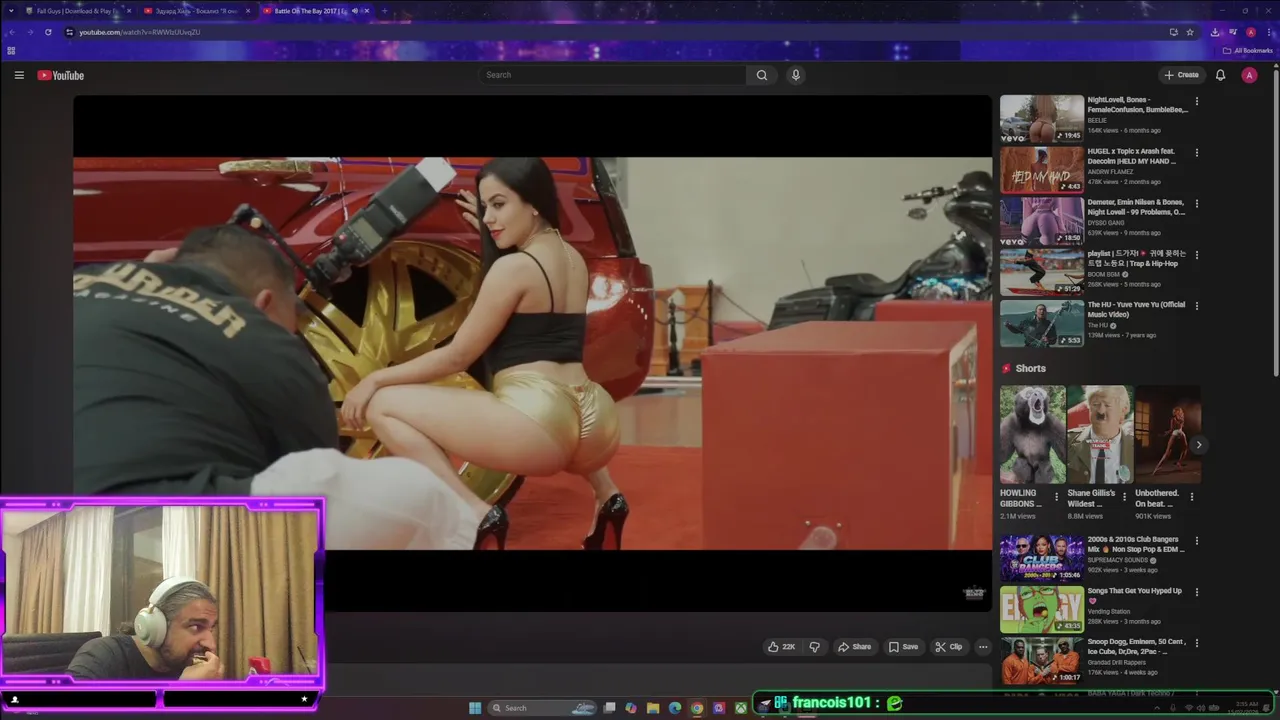Open The HU - Yuve Yuve Yu title
This screenshot has height=720, width=1280.
(1137, 309)
